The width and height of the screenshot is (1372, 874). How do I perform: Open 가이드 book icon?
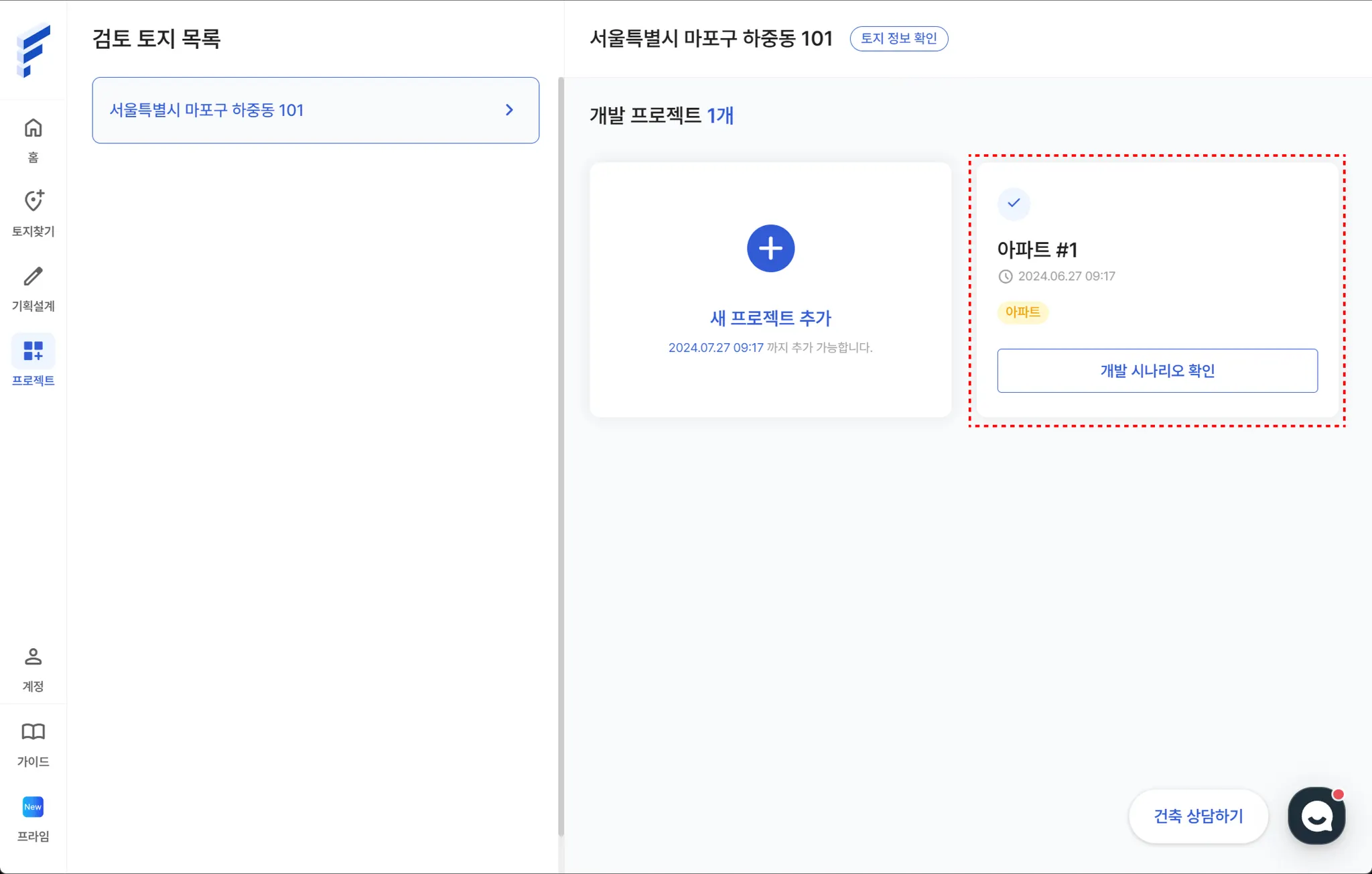pos(33,732)
